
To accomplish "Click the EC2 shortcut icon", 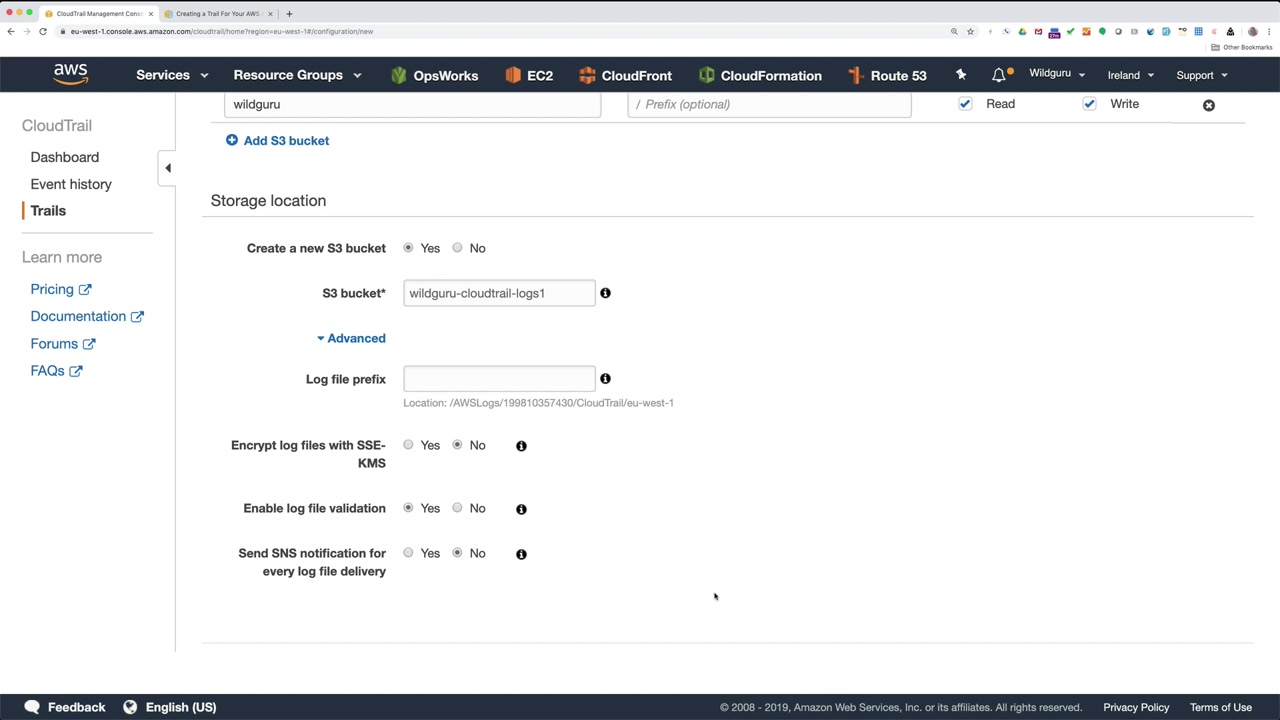I will coord(513,75).
